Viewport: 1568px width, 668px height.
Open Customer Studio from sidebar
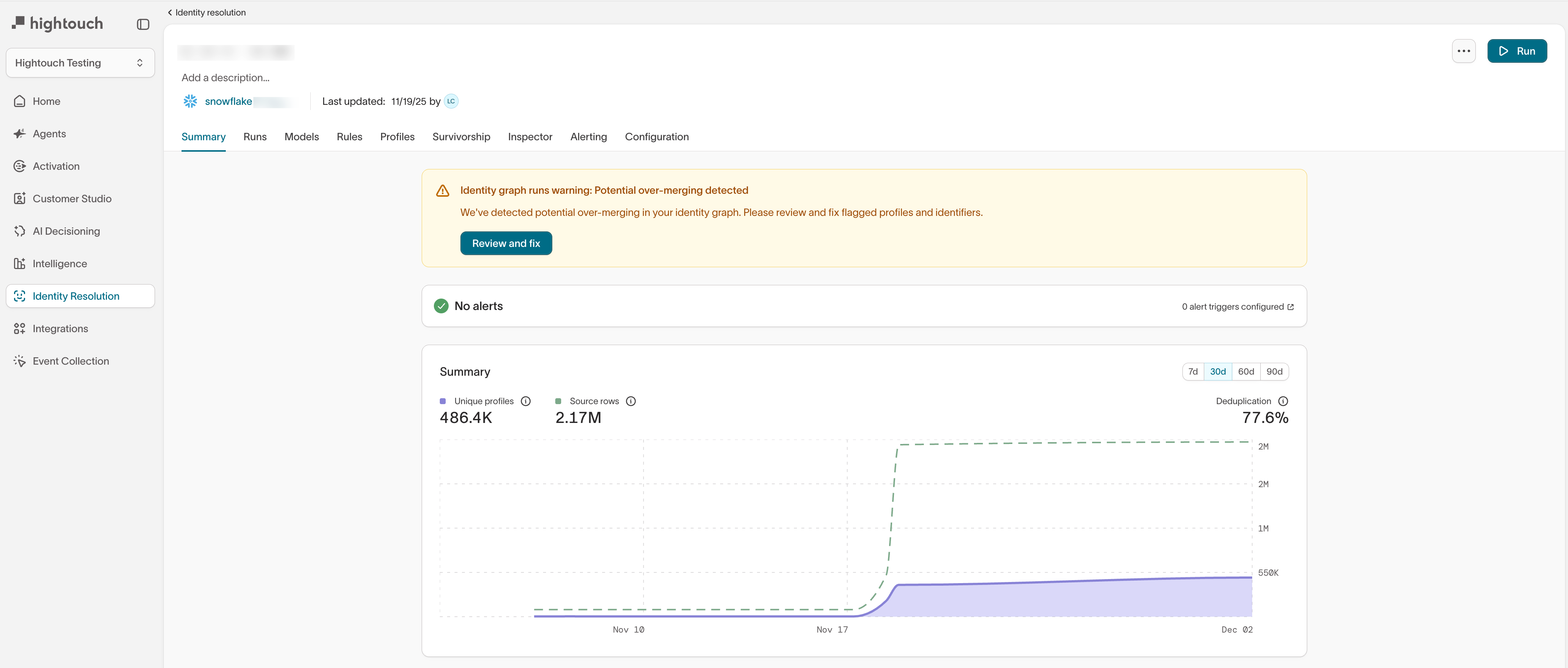71,199
